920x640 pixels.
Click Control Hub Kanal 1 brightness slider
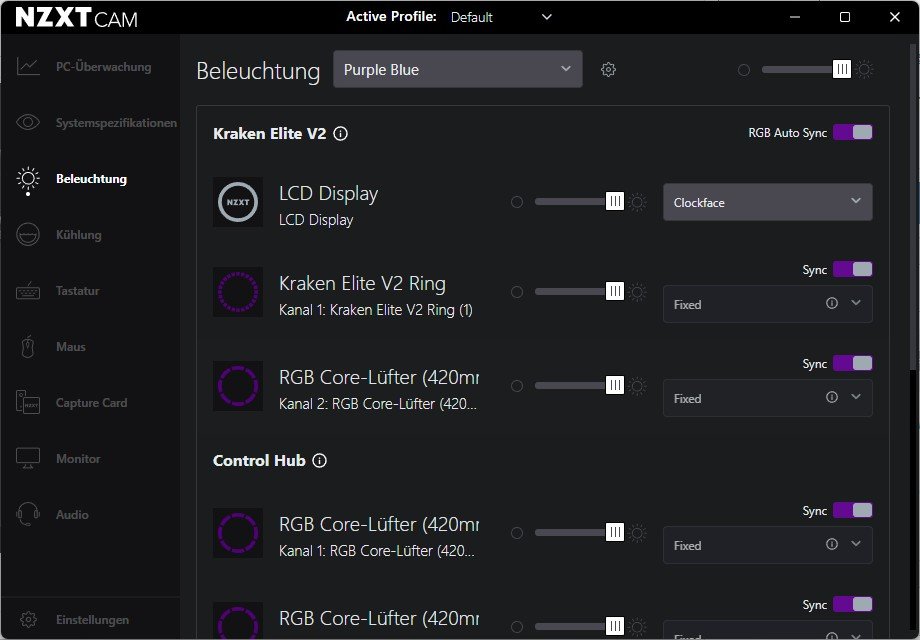coord(579,533)
